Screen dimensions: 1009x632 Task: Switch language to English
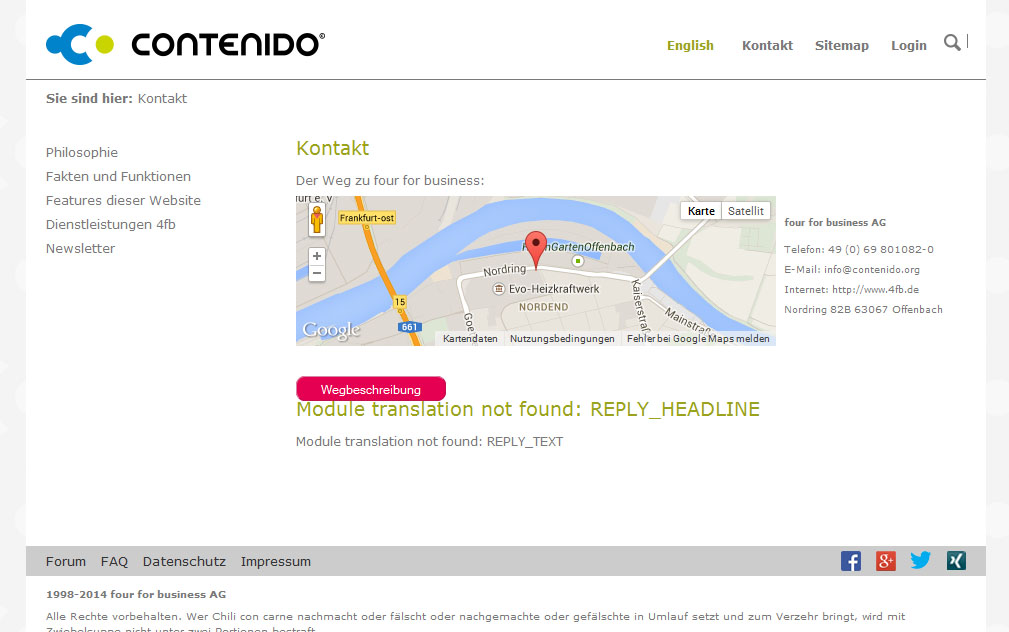690,45
